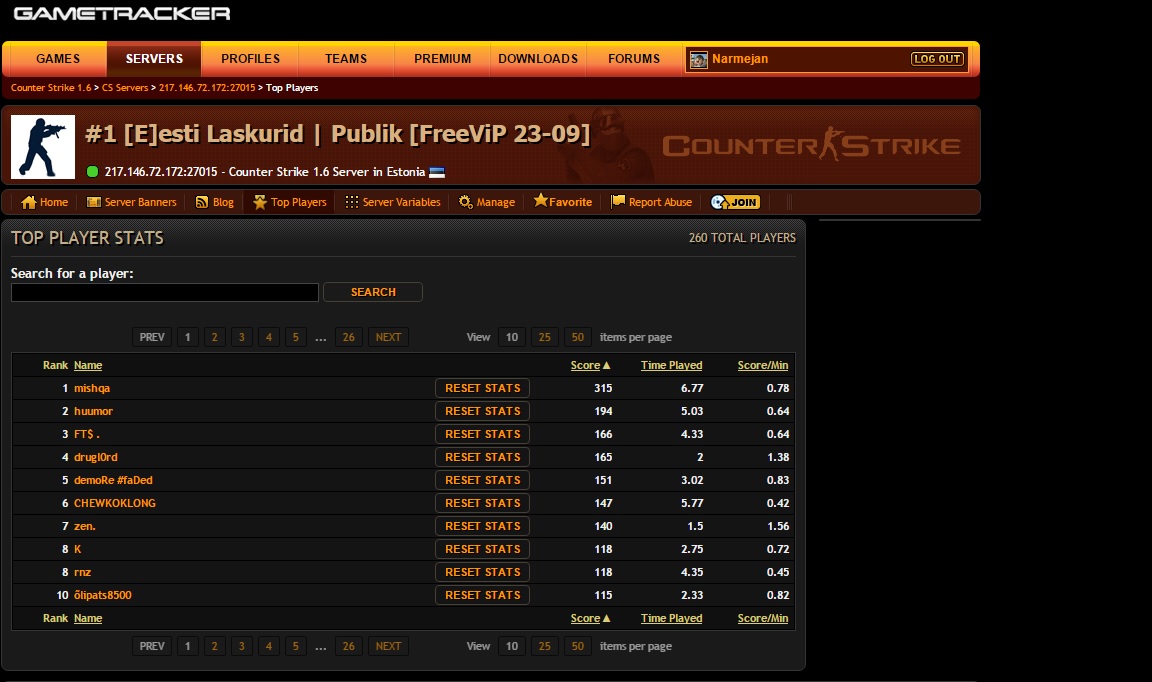Sort by Time Played in top header
Image resolution: width=1152 pixels, height=682 pixels.
point(672,365)
